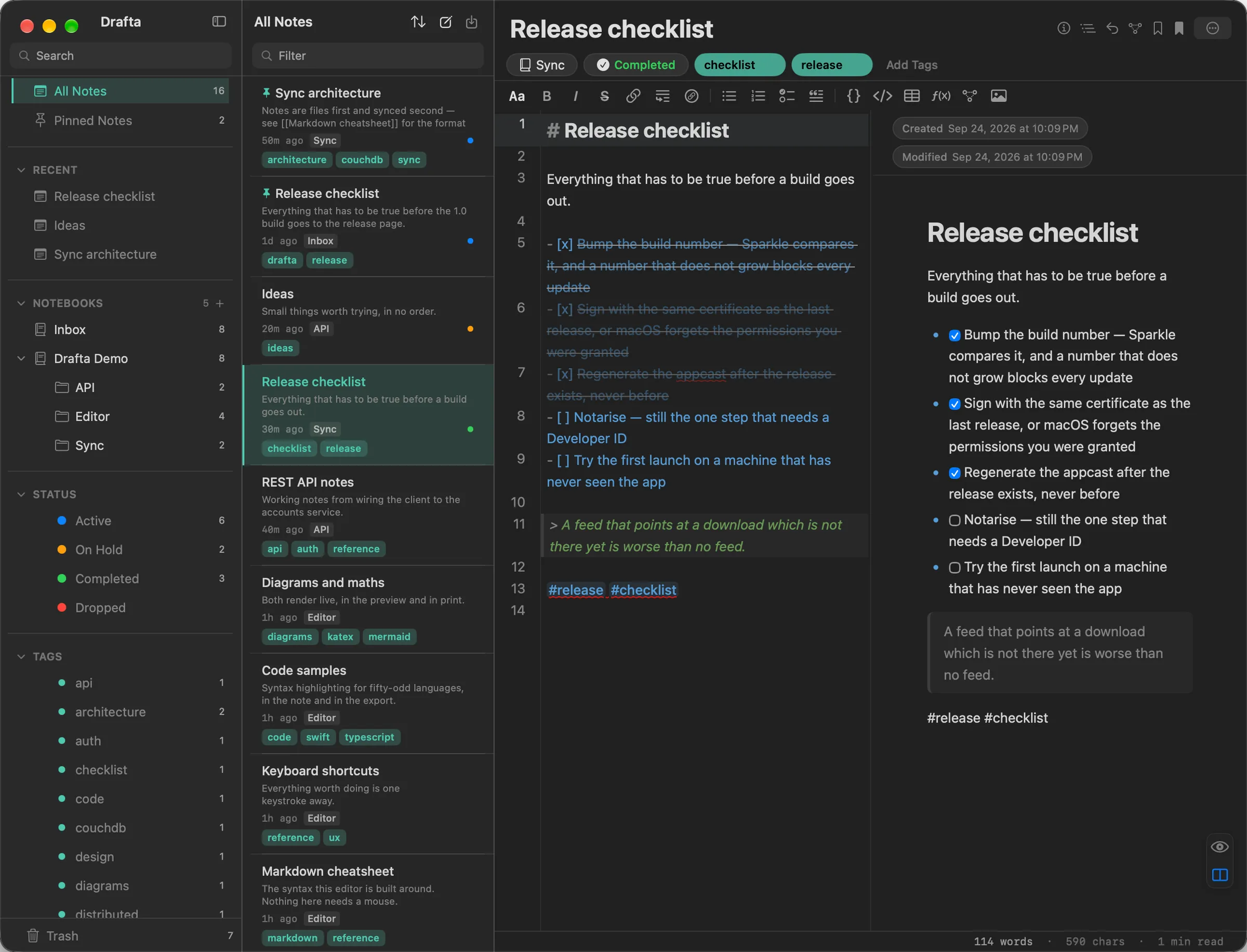Create a new note with compose icon
This screenshot has width=1247, height=952.
point(445,22)
